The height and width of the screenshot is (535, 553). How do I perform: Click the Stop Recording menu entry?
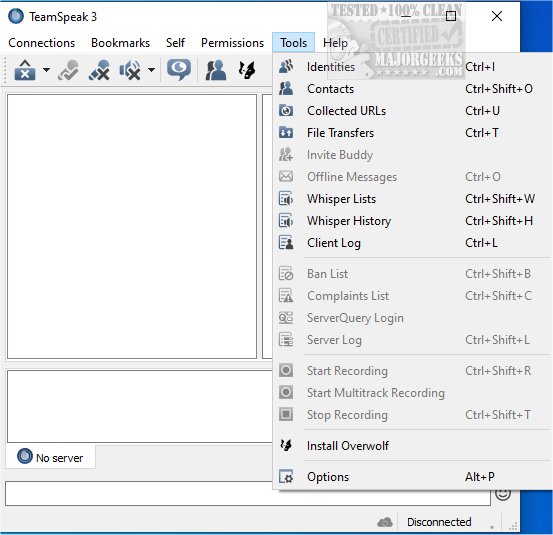412,415
